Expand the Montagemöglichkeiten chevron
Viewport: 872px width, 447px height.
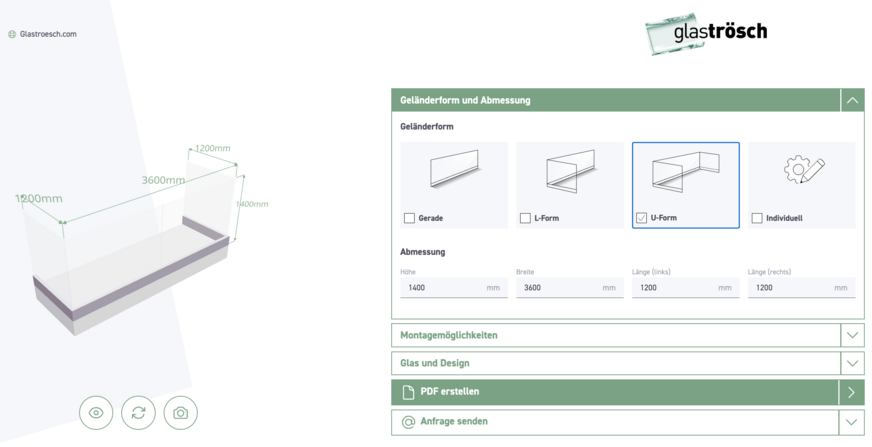tap(853, 335)
